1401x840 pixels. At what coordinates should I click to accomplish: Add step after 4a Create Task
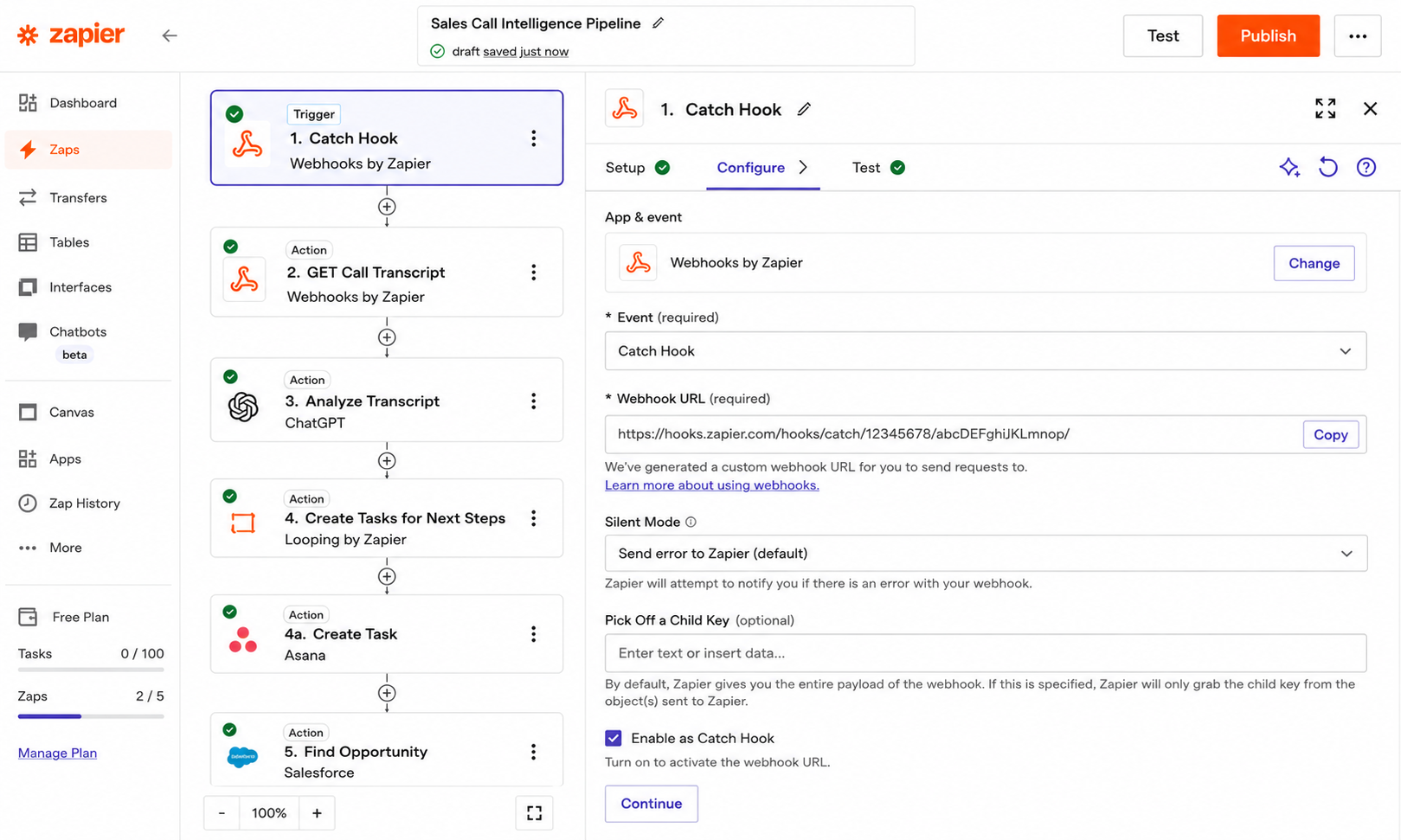pyautogui.click(x=387, y=693)
